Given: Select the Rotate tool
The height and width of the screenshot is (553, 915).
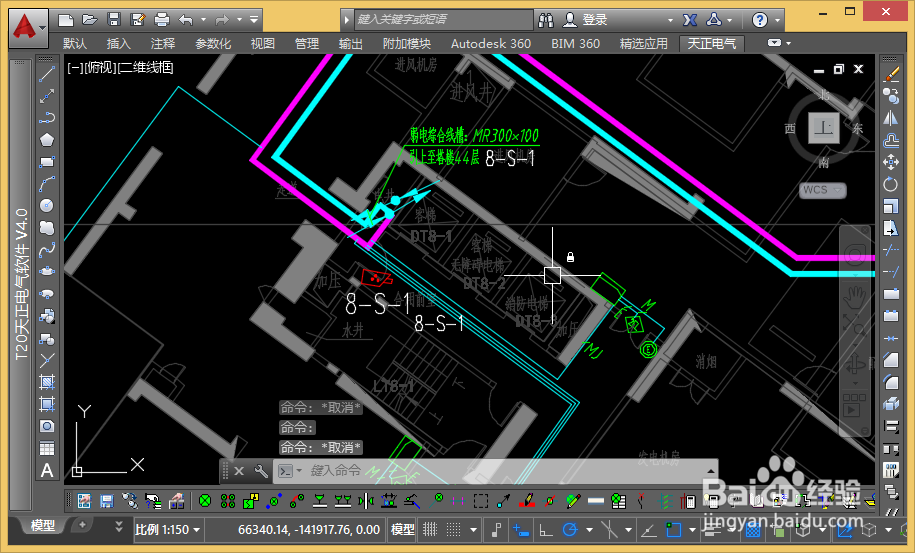Looking at the screenshot, I should point(890,184).
